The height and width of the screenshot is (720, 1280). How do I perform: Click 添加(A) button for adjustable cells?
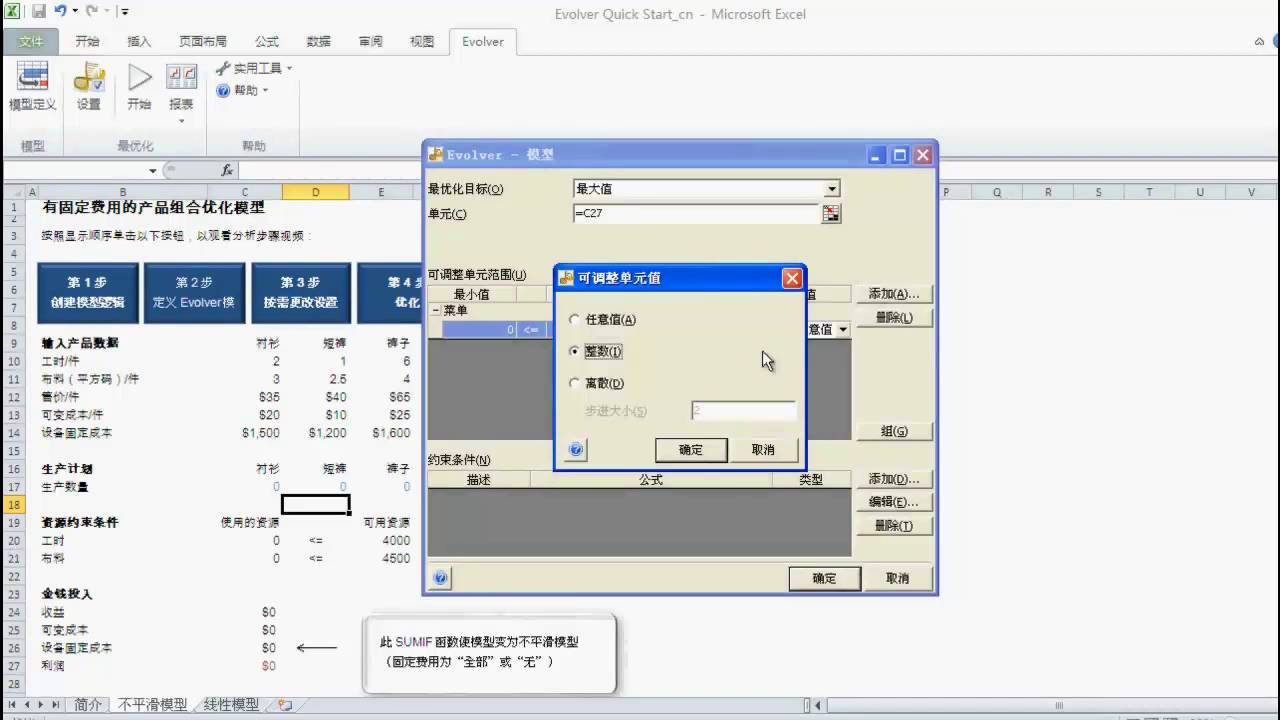point(894,294)
